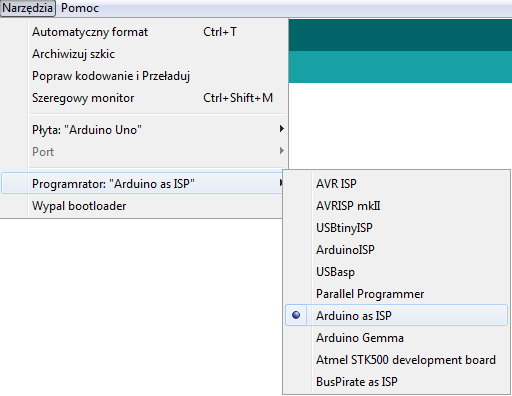
Task: Select AVRISP mkII programmer
Action: click(x=396, y=206)
